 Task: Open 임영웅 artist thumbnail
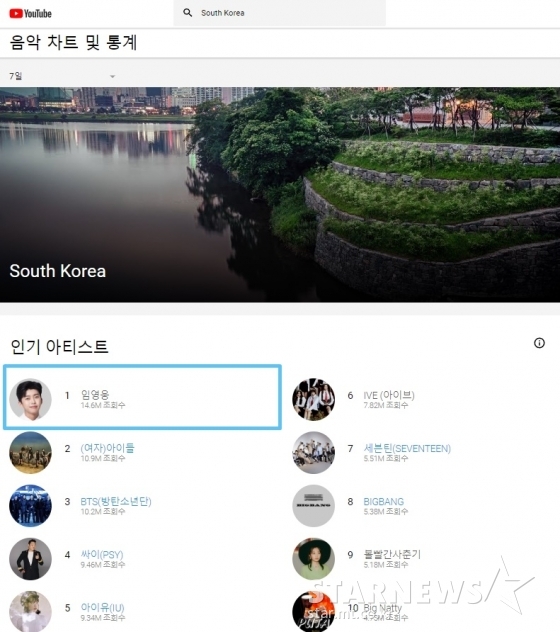(30, 399)
